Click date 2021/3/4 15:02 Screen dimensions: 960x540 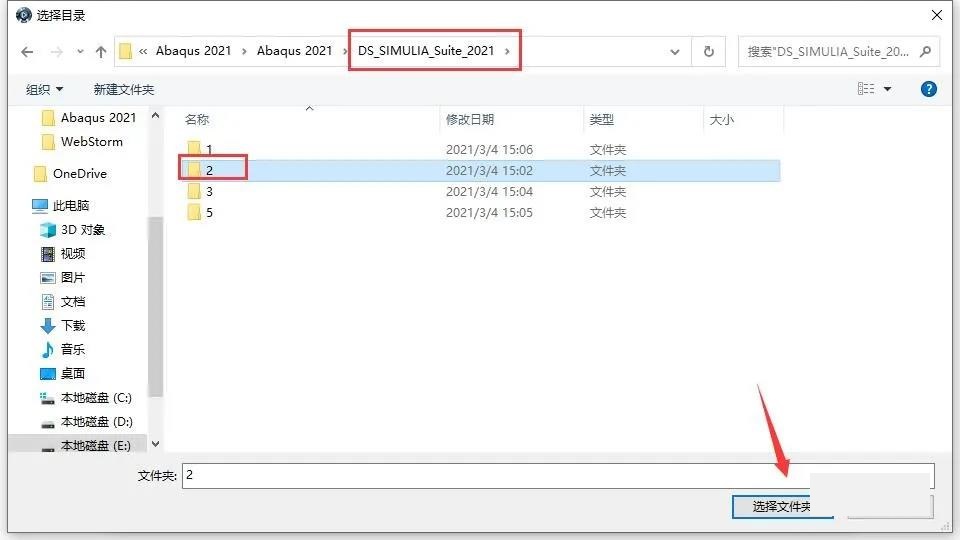[x=489, y=170]
